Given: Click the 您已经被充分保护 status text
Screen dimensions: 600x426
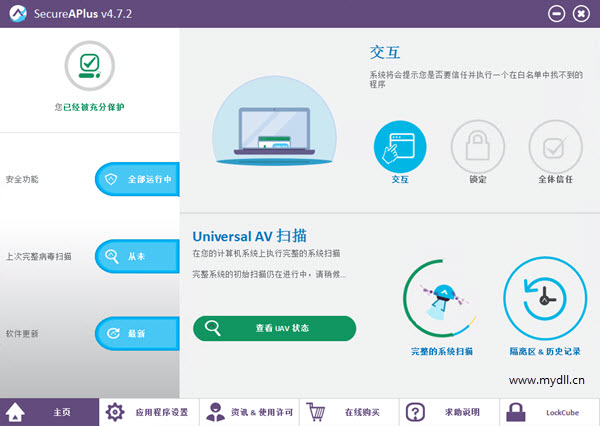Looking at the screenshot, I should (90, 107).
